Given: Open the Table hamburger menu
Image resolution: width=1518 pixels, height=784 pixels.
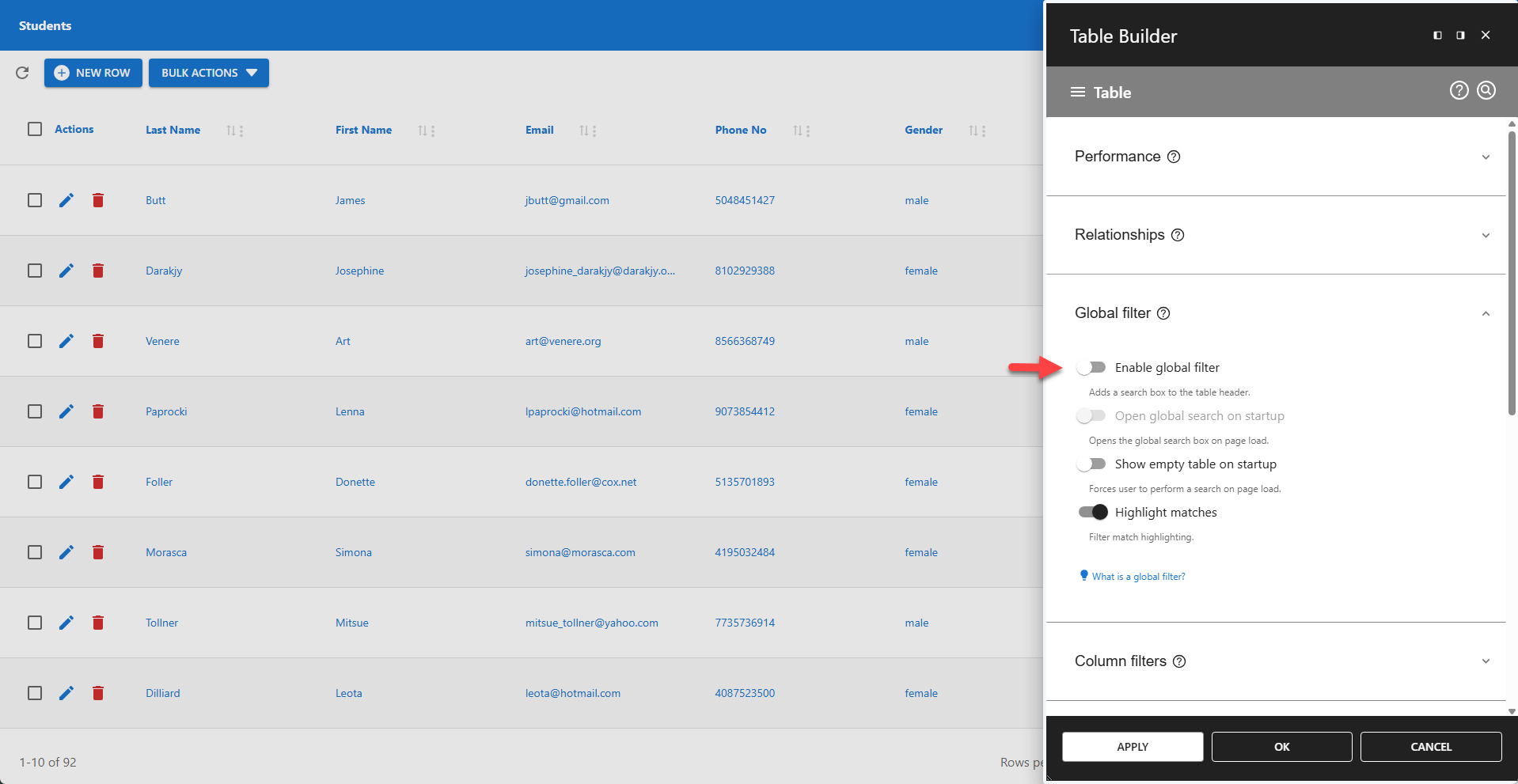Looking at the screenshot, I should pyautogui.click(x=1077, y=92).
